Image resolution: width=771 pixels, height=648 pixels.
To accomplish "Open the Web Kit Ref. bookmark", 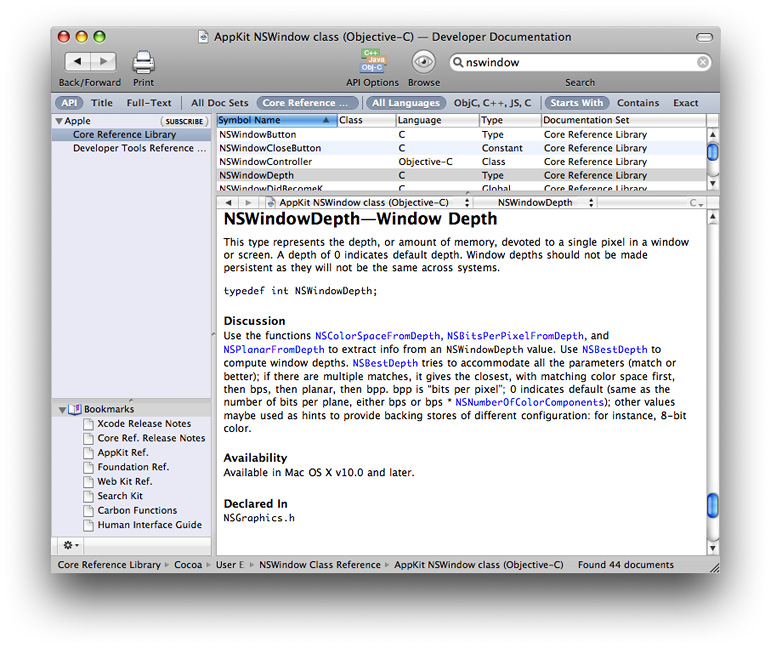I will coord(124,482).
